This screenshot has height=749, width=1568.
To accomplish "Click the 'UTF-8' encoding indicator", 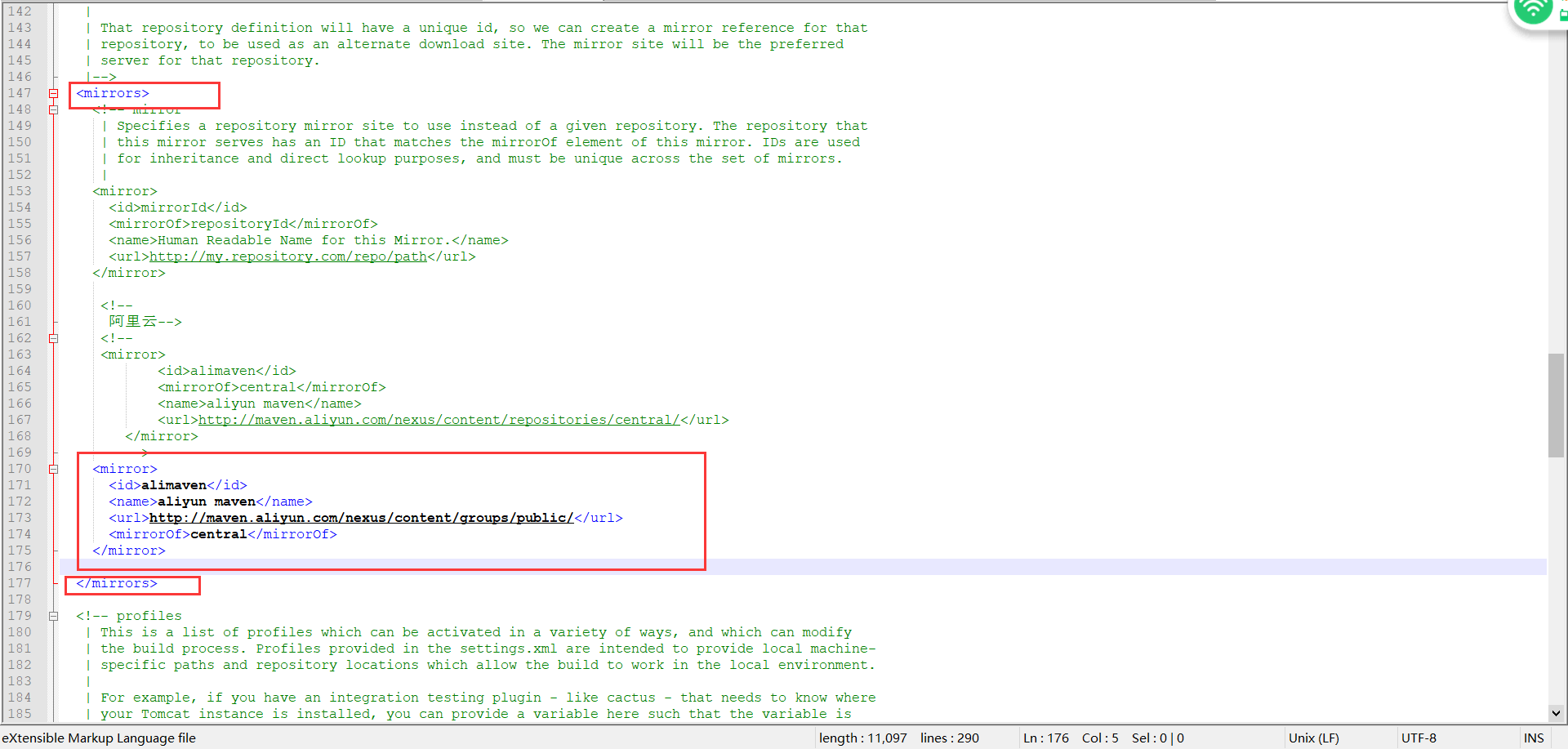I will point(1419,738).
